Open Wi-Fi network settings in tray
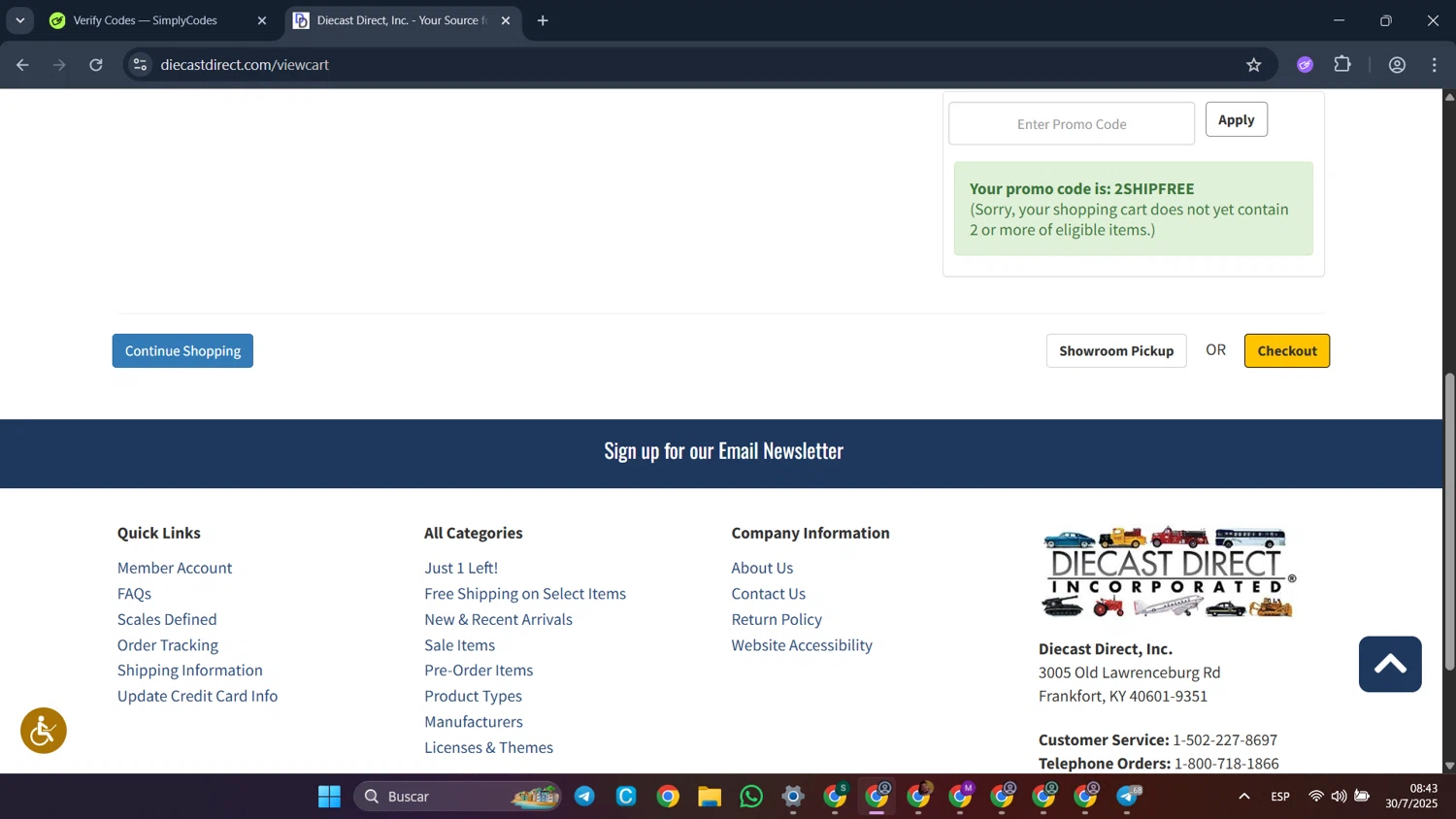The width and height of the screenshot is (1456, 819). tap(1316, 797)
